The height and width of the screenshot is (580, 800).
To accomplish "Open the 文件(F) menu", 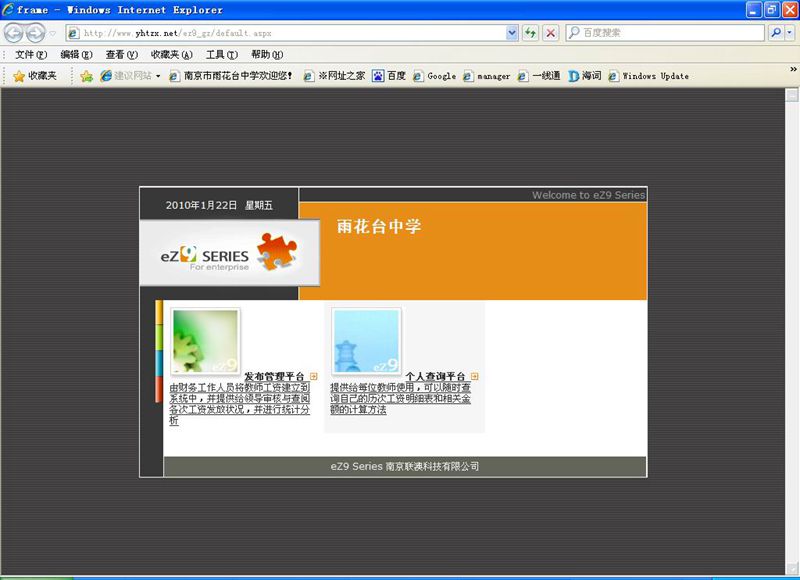I will click(x=31, y=55).
